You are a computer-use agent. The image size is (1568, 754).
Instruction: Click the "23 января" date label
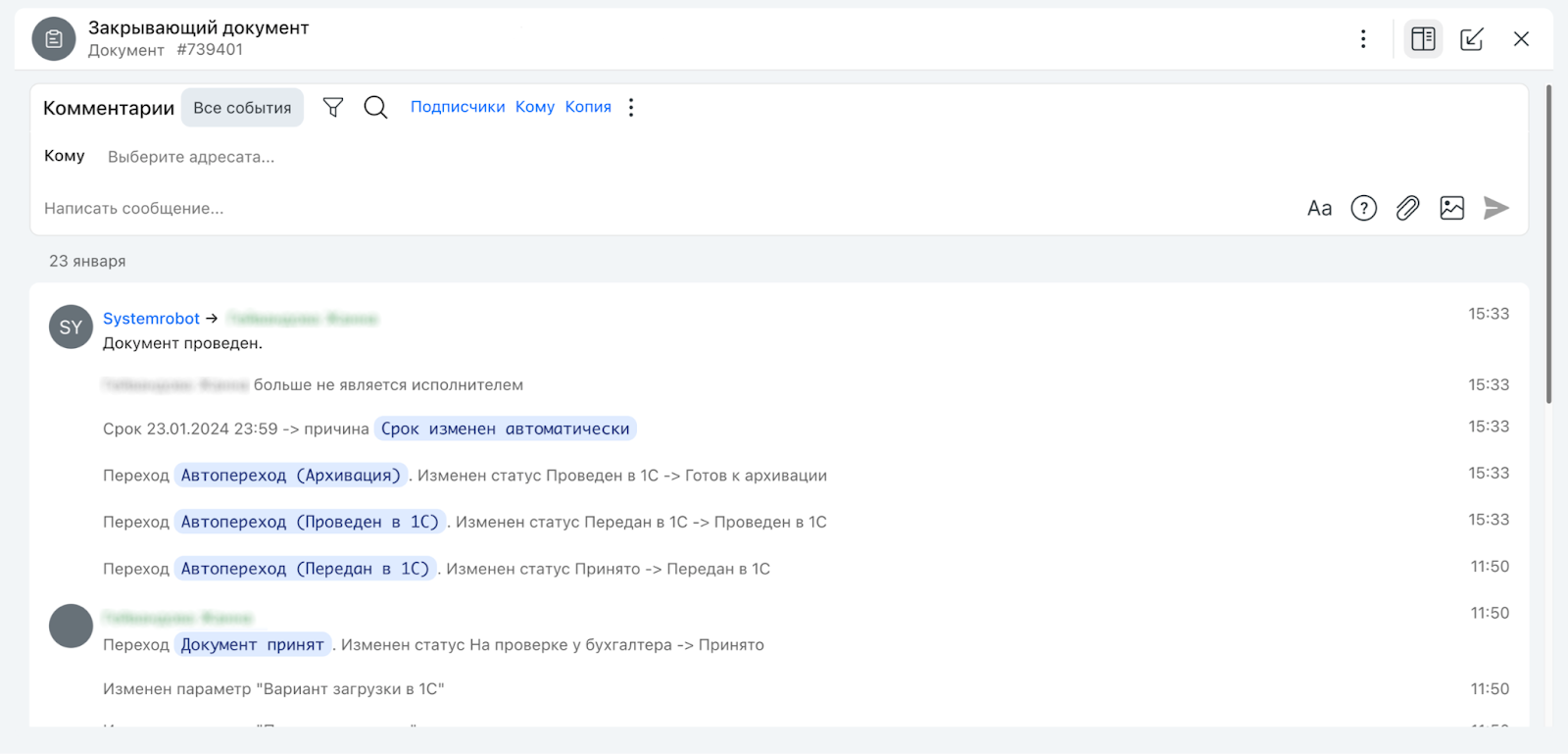pyautogui.click(x=87, y=261)
